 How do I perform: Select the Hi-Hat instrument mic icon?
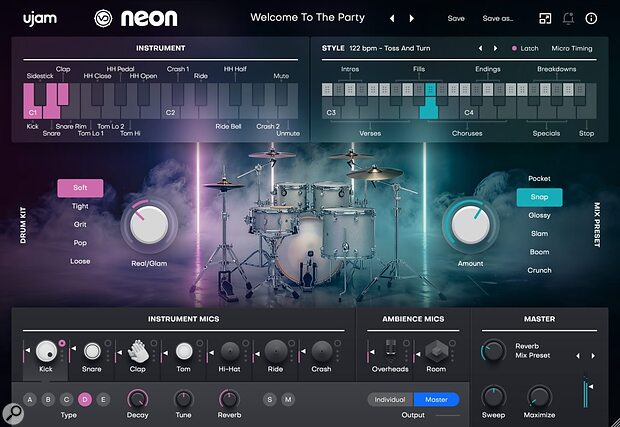pyautogui.click(x=230, y=351)
